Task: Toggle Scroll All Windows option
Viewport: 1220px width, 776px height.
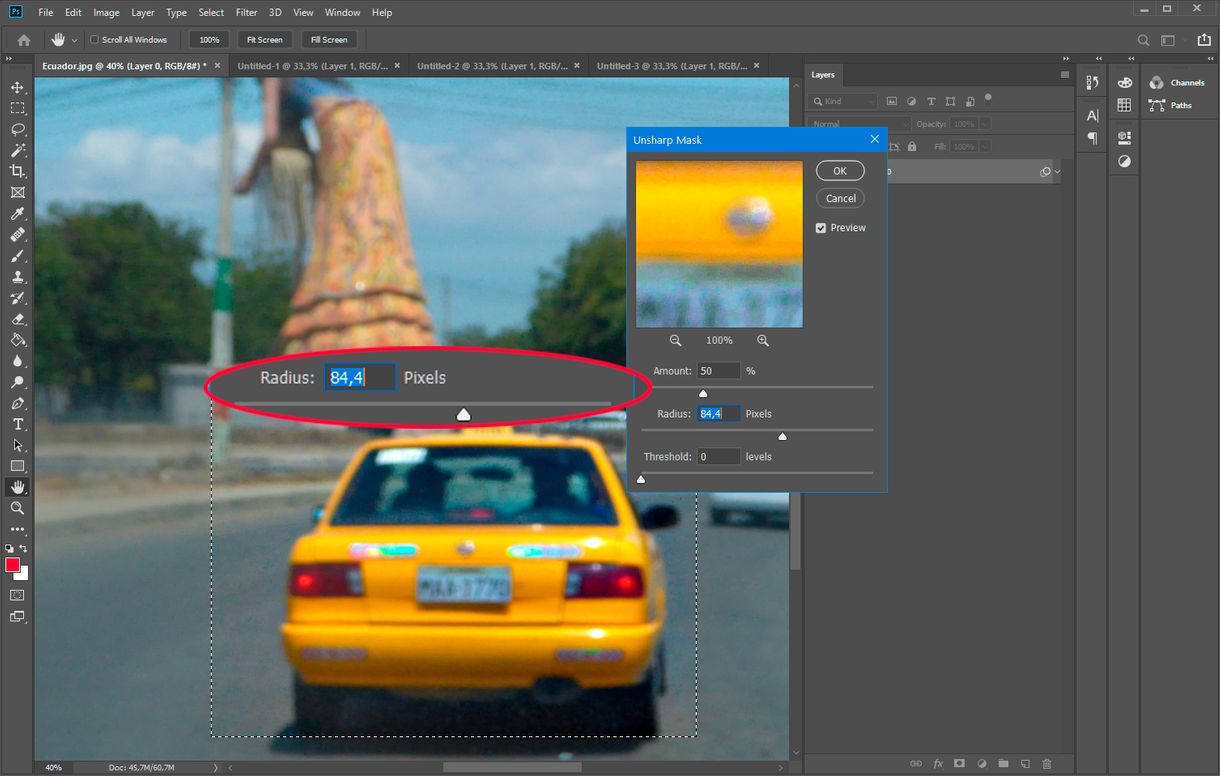Action: (93, 39)
